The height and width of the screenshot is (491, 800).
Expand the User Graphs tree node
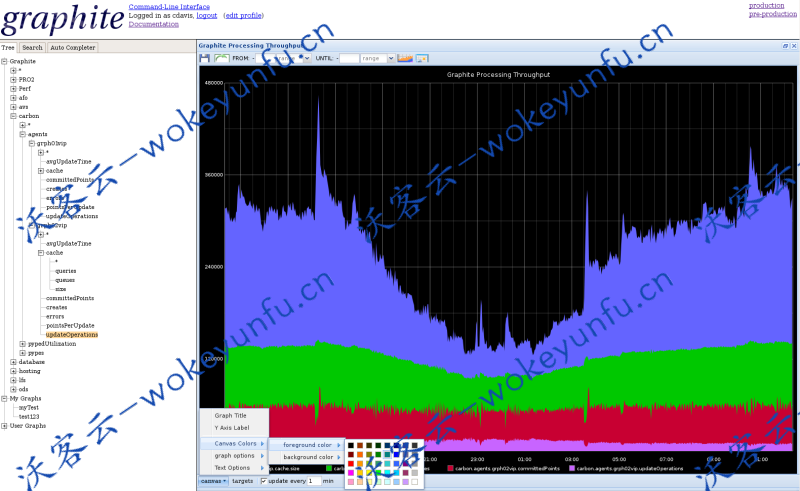point(4,426)
